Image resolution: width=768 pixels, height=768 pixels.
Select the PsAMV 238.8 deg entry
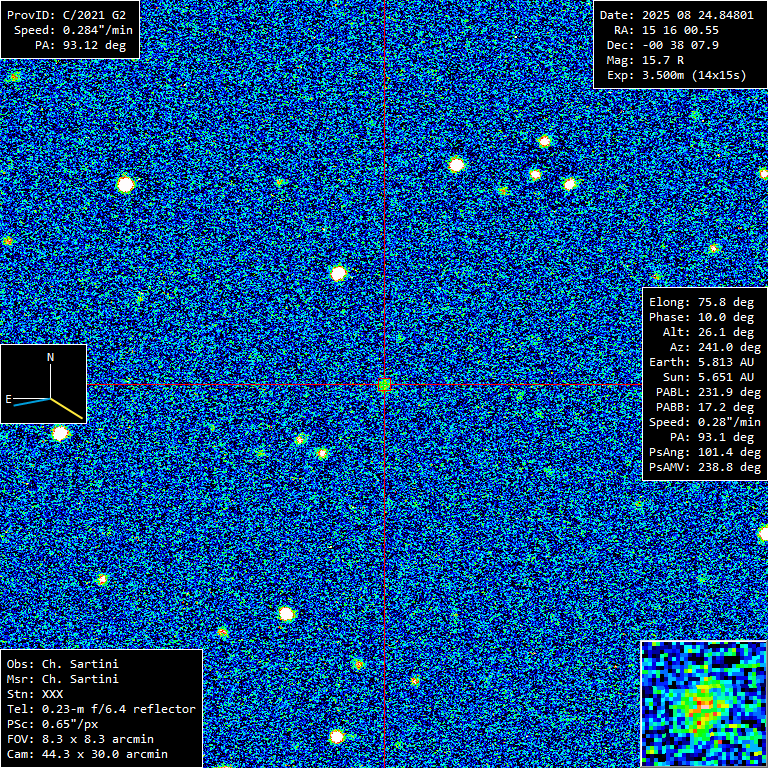[x=704, y=467]
